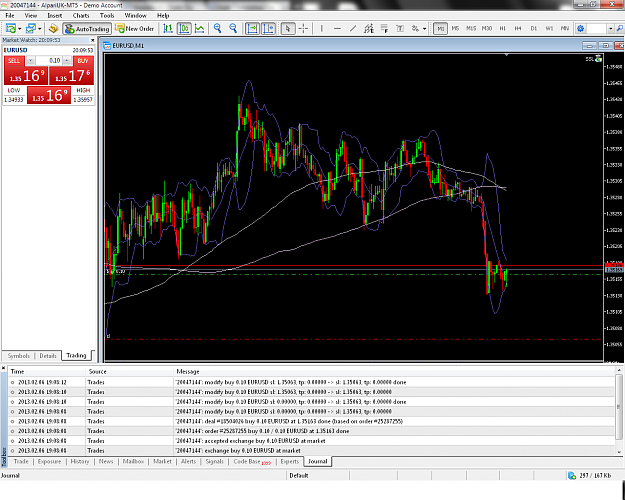
Task: Click the arrows objects icon
Action: point(415,29)
